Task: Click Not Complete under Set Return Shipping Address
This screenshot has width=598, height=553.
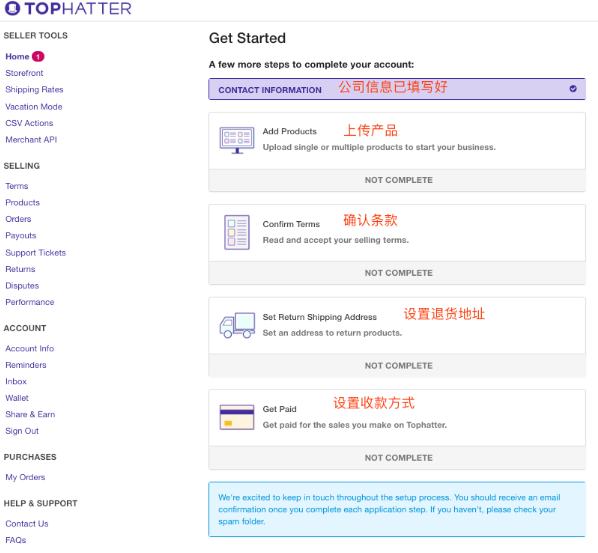Action: tap(399, 366)
